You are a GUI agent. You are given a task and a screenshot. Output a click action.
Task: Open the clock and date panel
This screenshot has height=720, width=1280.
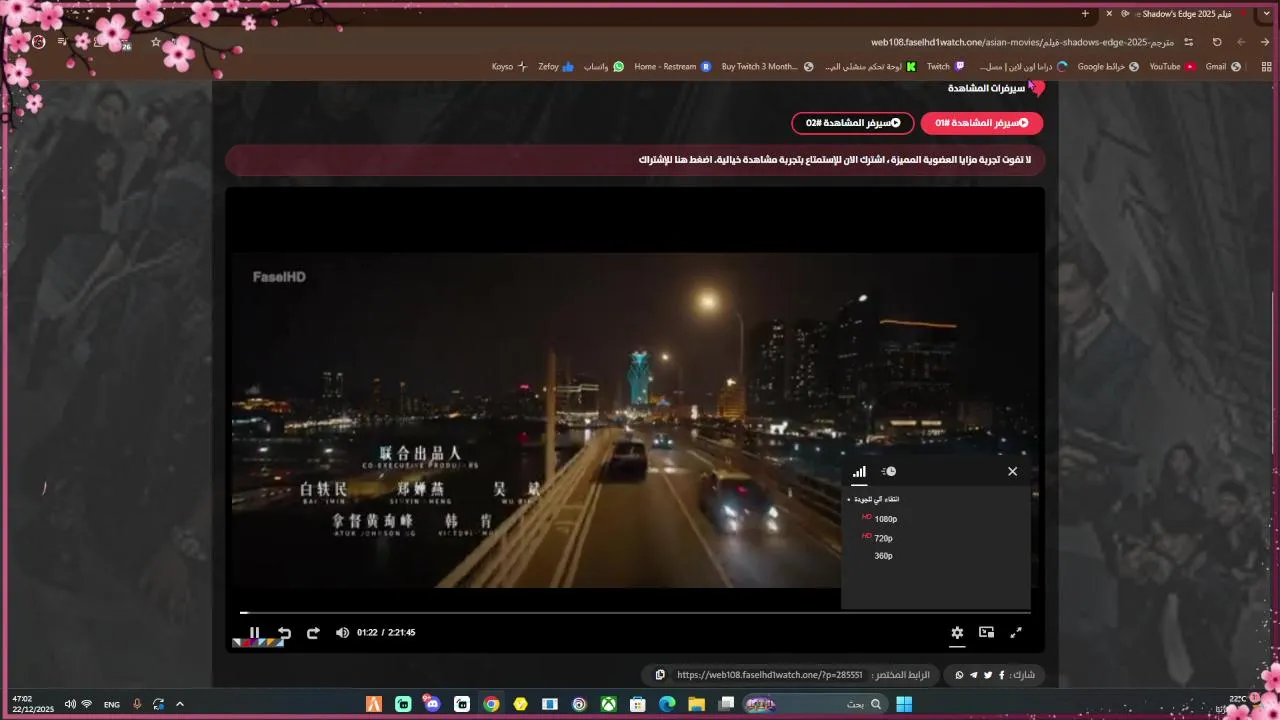click(x=33, y=704)
